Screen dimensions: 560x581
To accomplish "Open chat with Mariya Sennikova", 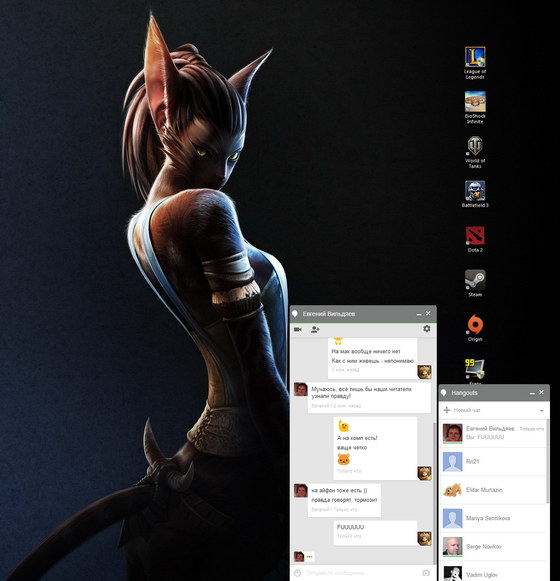I will click(x=493, y=518).
